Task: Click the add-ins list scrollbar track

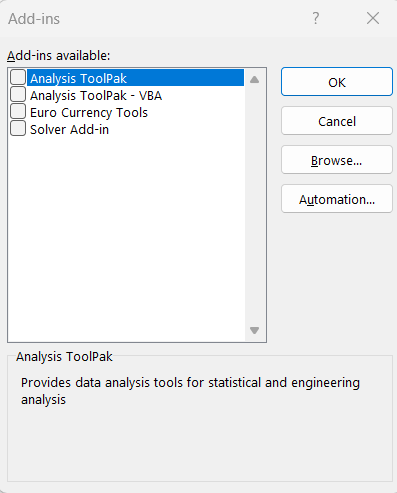Action: click(254, 205)
